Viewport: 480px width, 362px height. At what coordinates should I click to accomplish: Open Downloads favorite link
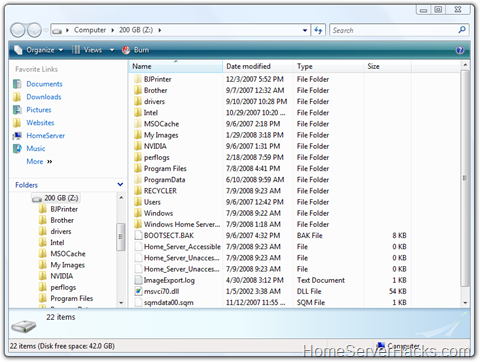[x=44, y=97]
